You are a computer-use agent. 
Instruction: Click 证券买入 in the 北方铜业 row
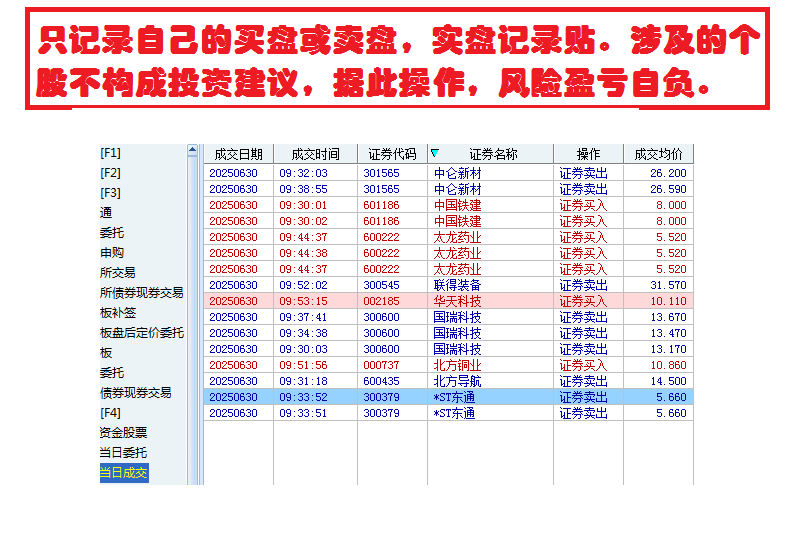coord(583,365)
